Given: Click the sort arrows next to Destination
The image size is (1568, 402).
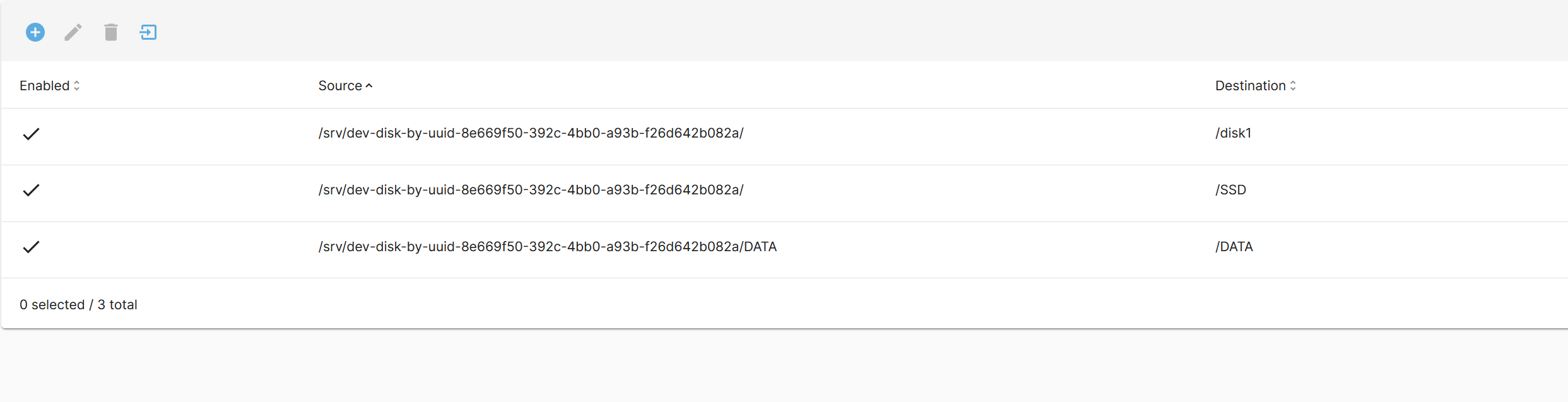Looking at the screenshot, I should coord(1294,85).
